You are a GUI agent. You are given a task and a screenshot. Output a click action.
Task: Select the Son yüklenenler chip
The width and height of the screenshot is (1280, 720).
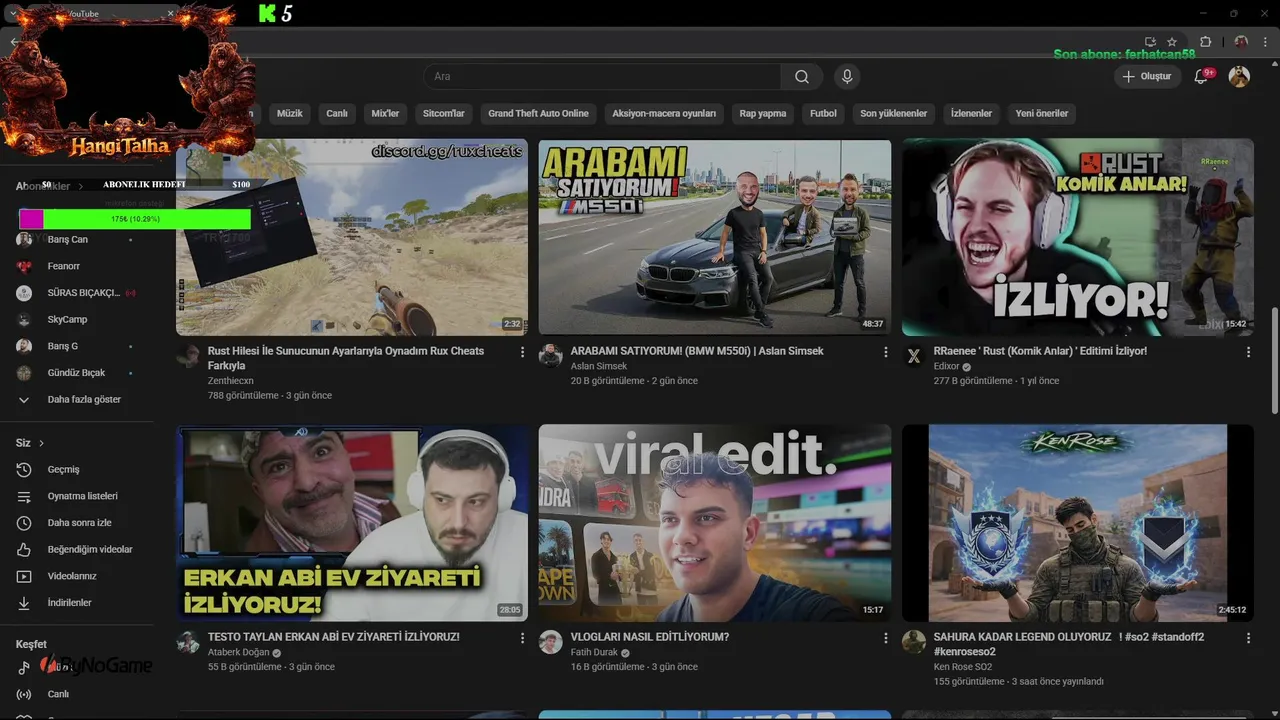[x=894, y=113]
